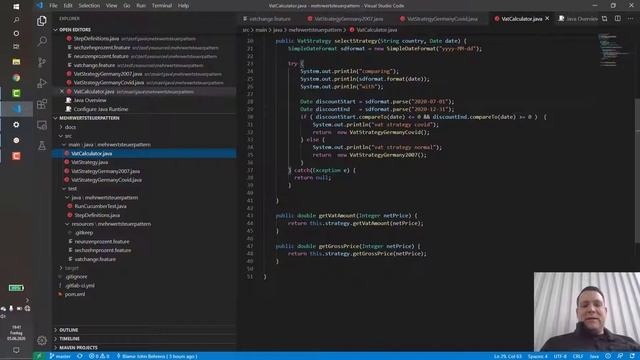Open Chrome from the taskbar

point(16,78)
